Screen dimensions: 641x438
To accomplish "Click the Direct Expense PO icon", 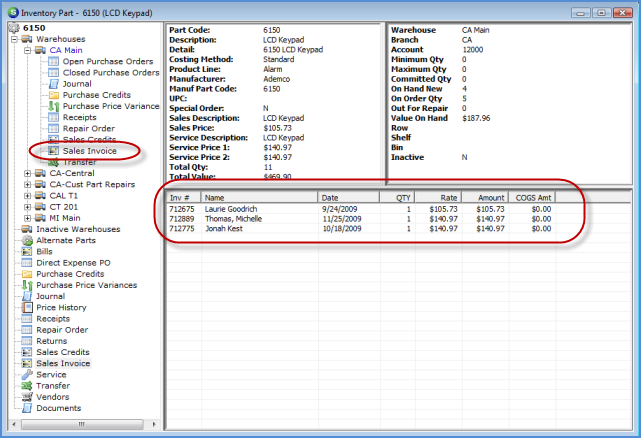I will point(27,262).
